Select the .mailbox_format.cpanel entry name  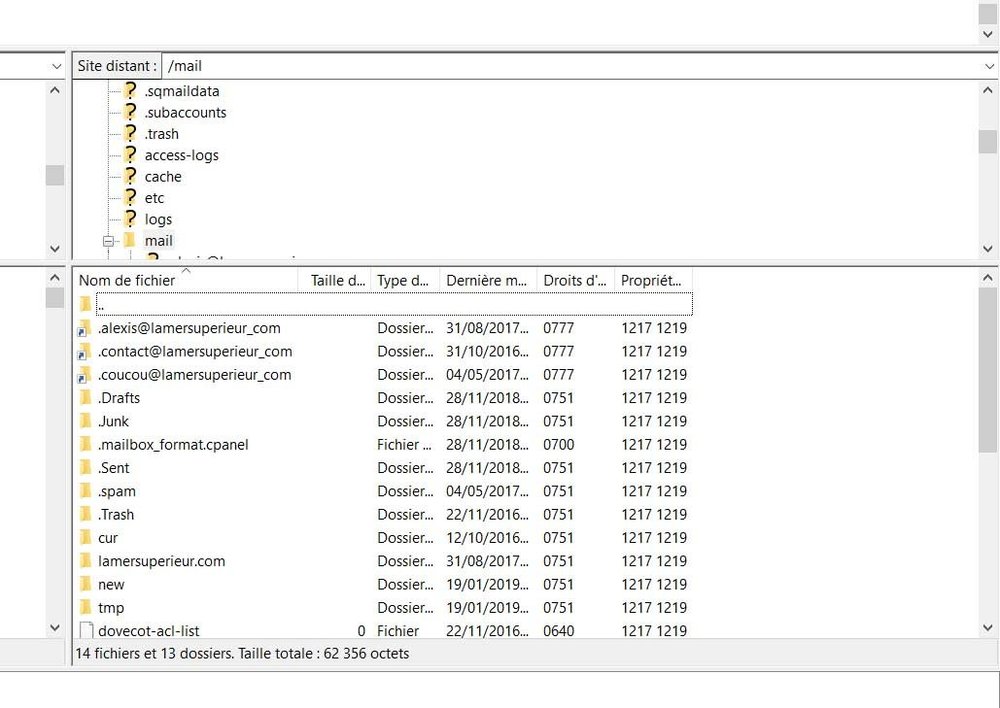pos(173,445)
